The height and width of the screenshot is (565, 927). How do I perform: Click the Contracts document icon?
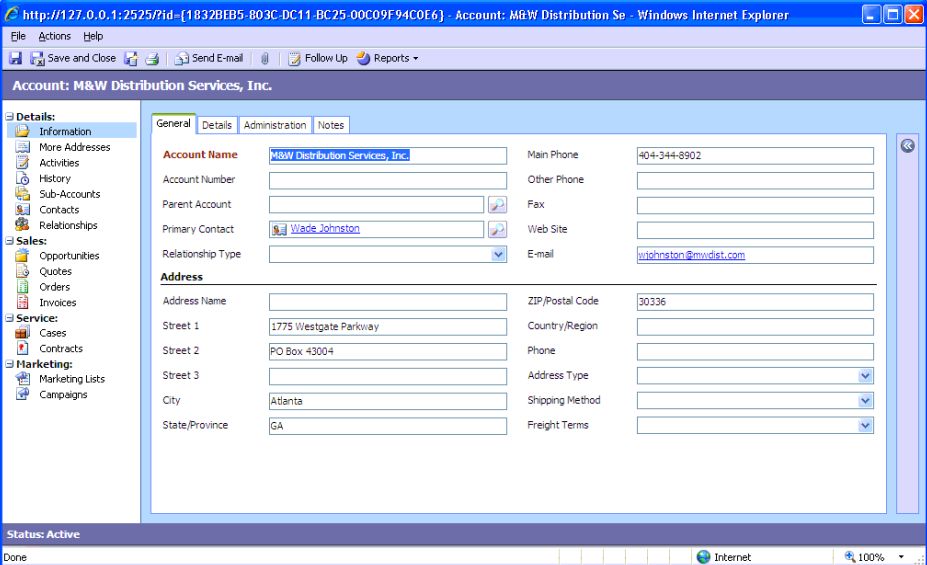[x=22, y=348]
